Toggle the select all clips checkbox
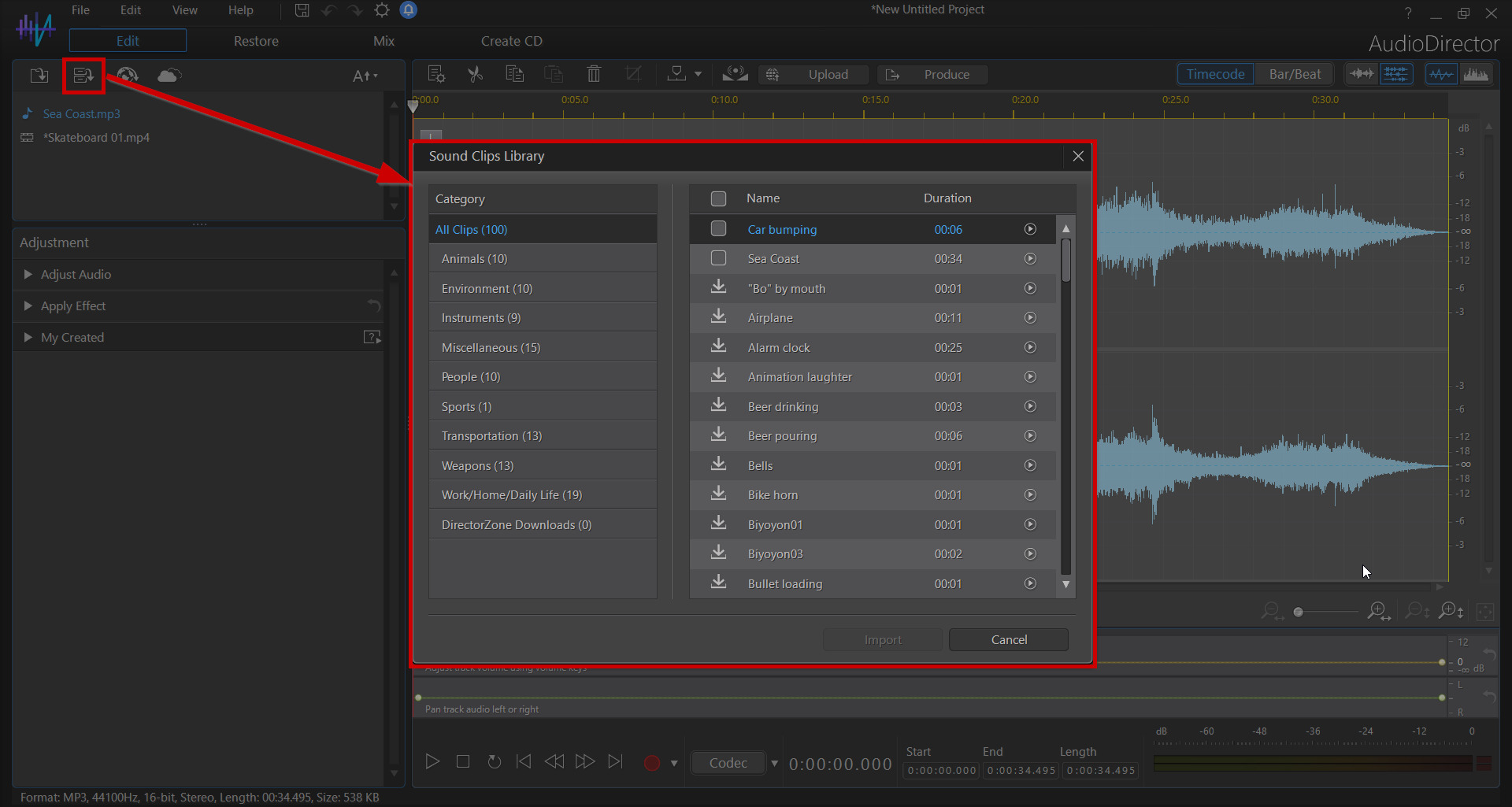The width and height of the screenshot is (1512, 807). (718, 198)
